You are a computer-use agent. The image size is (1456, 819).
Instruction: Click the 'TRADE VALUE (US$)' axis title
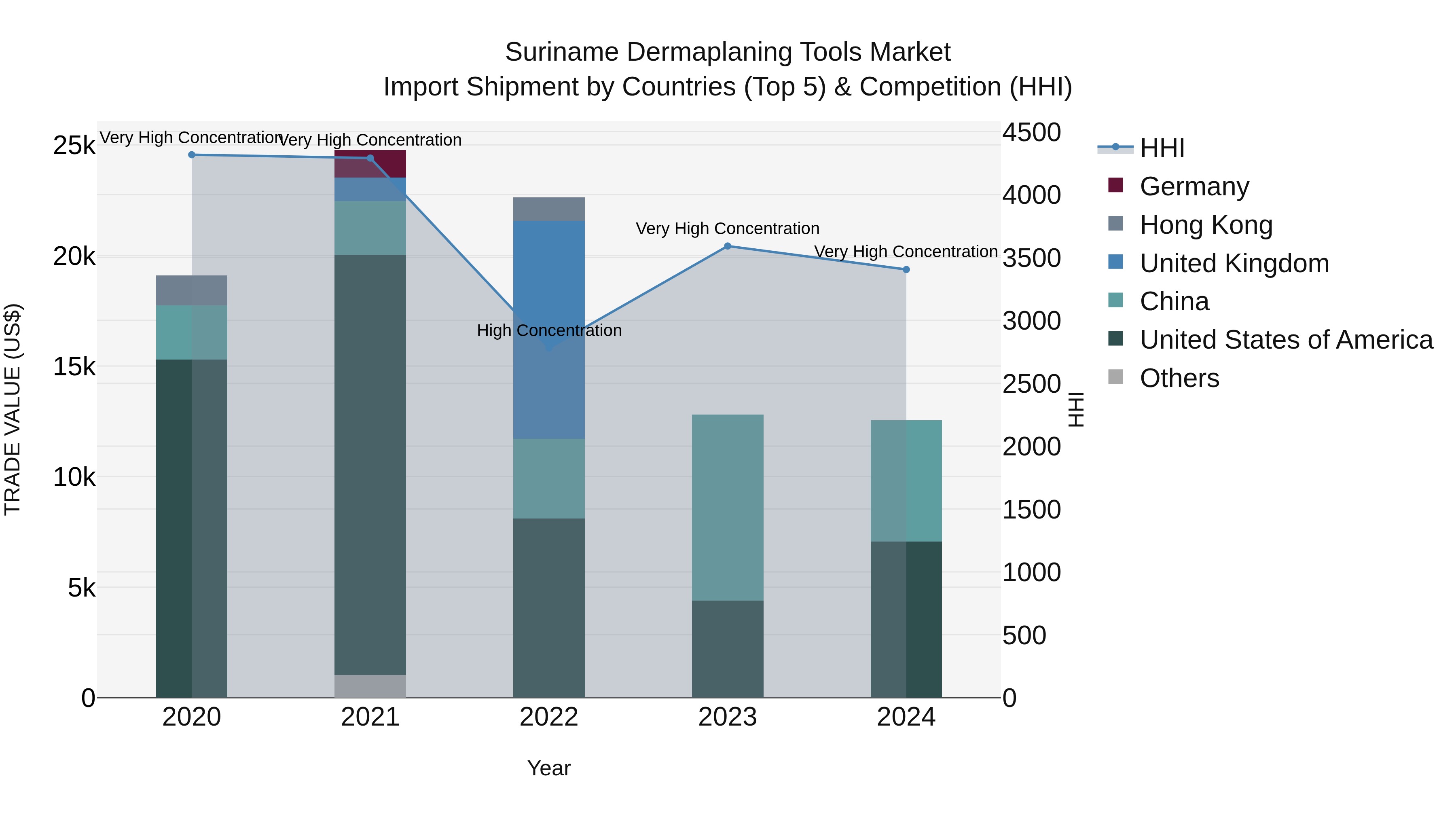point(13,409)
